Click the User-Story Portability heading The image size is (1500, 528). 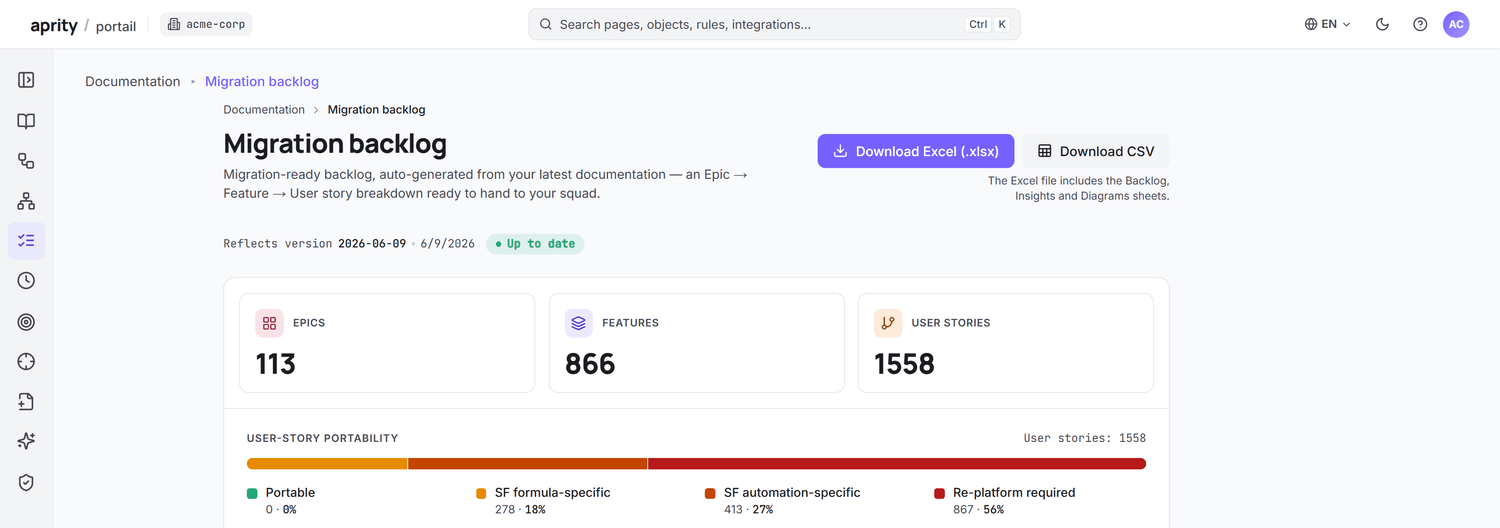click(322, 438)
